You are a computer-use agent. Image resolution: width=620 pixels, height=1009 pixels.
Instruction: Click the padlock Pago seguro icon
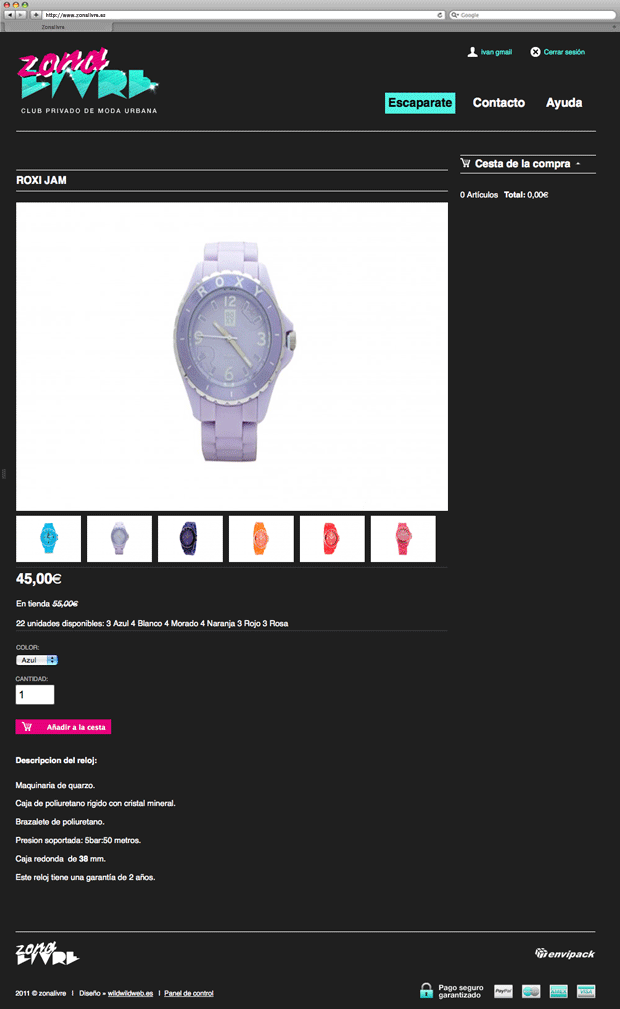[426, 990]
